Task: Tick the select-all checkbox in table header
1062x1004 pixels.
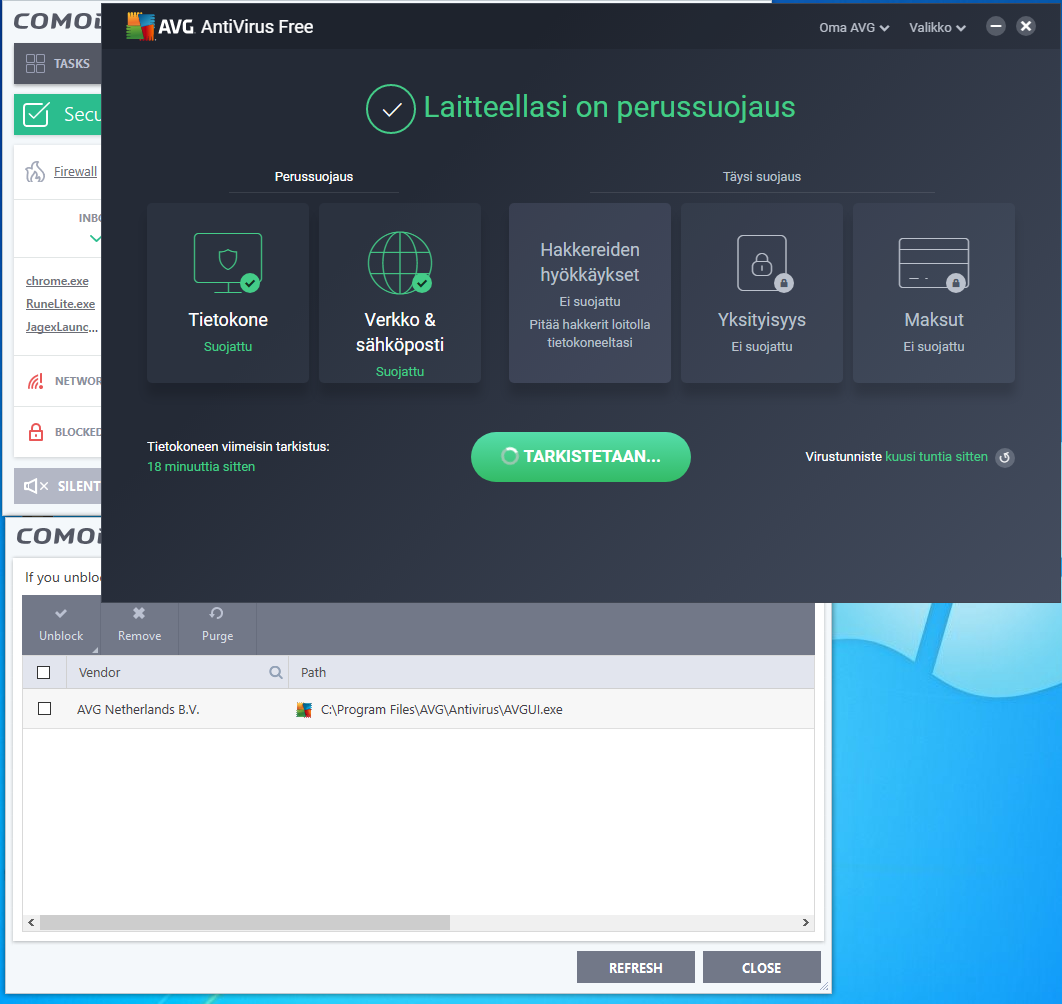Action: pyautogui.click(x=44, y=673)
